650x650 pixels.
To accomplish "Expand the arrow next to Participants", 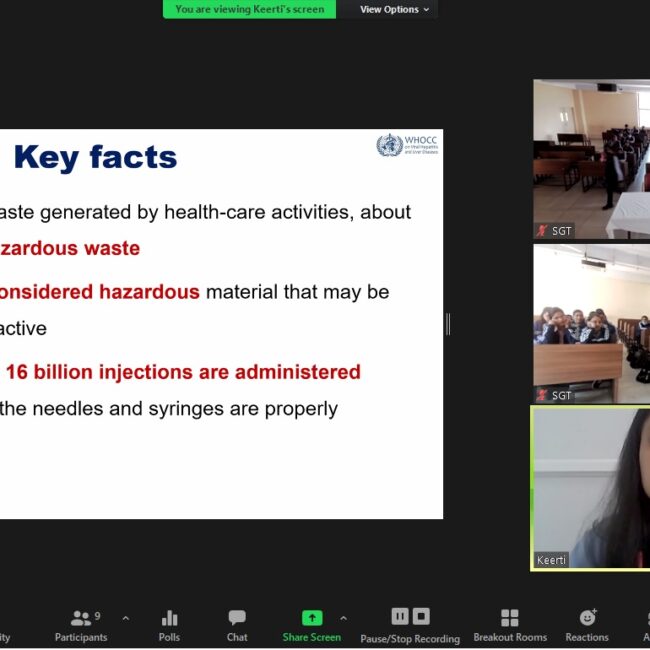I will (125, 618).
